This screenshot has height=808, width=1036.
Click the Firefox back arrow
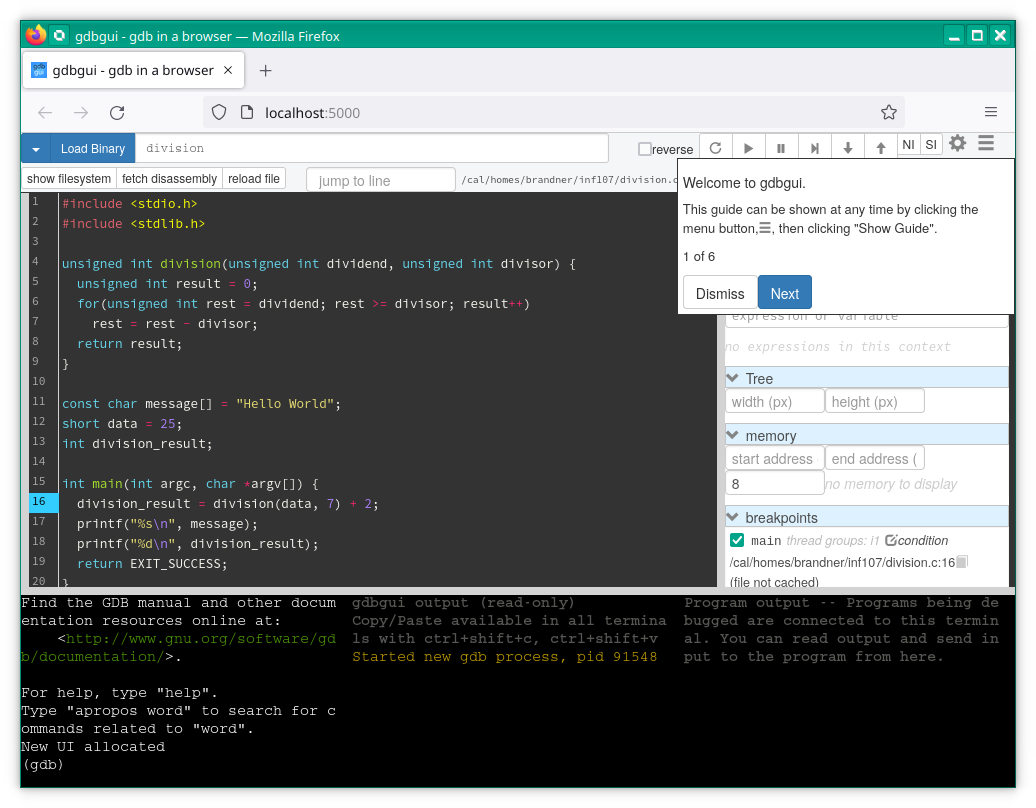tap(45, 113)
